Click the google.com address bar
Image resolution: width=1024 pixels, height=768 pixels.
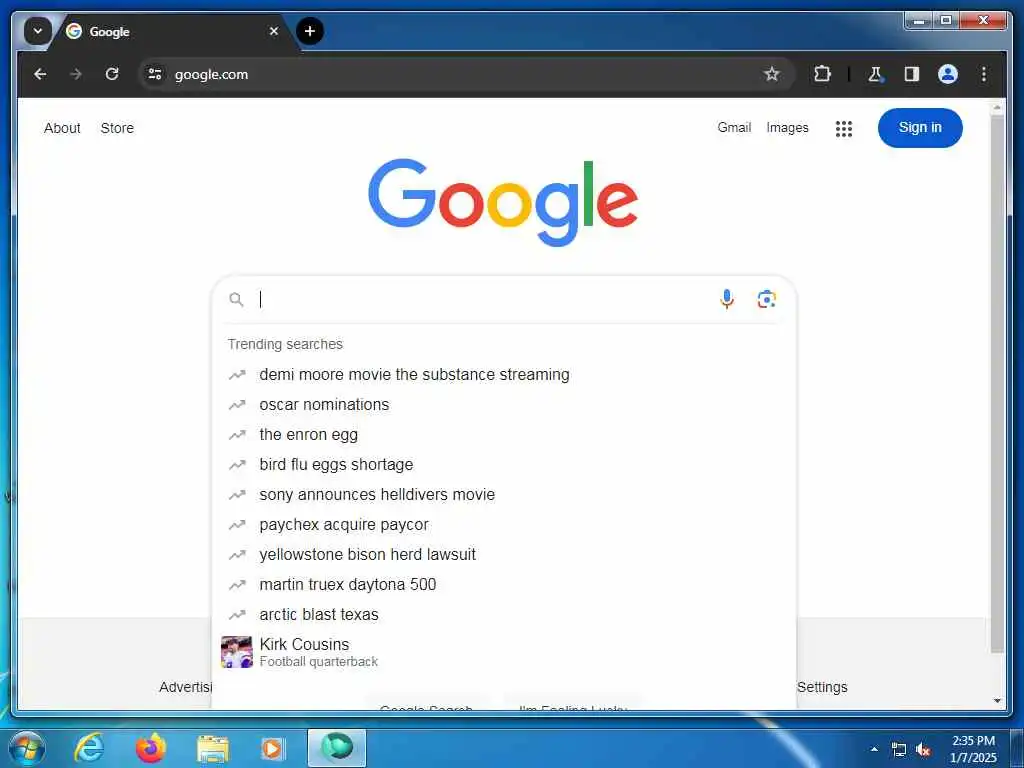467,74
